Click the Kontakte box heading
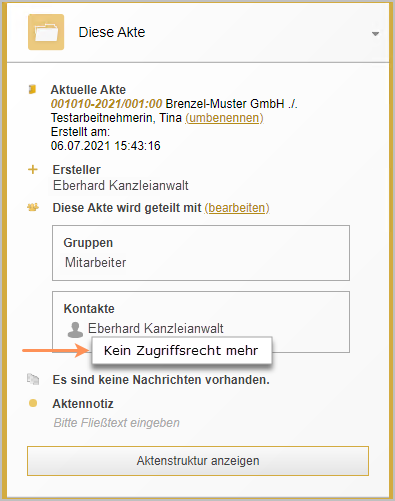The image size is (395, 501). point(89,309)
